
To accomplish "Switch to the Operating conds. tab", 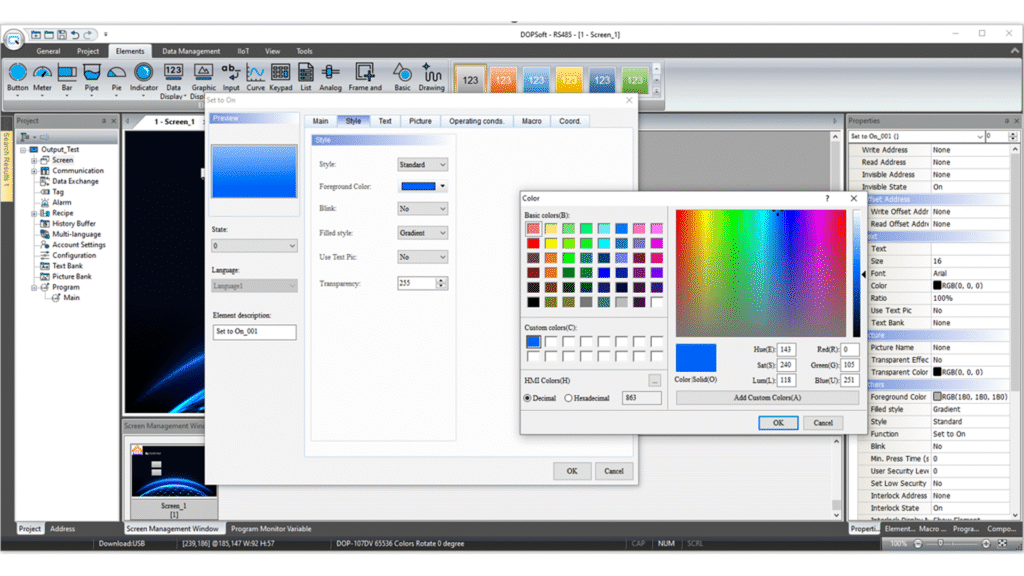I will tap(476, 121).
